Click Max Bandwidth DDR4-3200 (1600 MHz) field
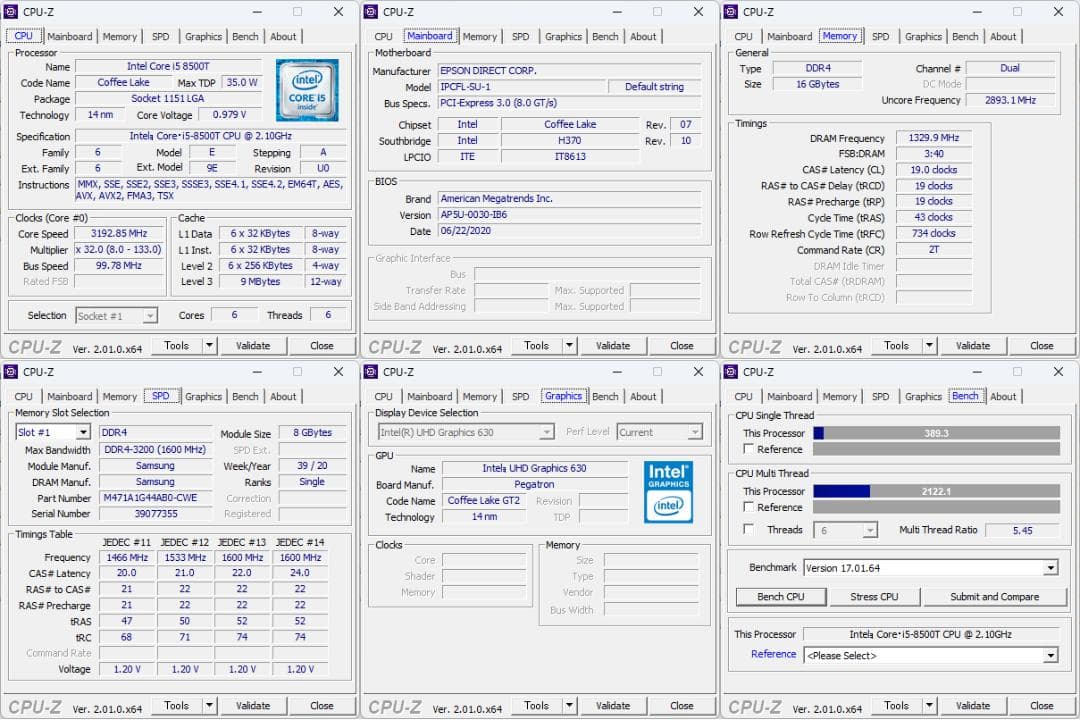Viewport: 1080px width, 720px height. 156,449
